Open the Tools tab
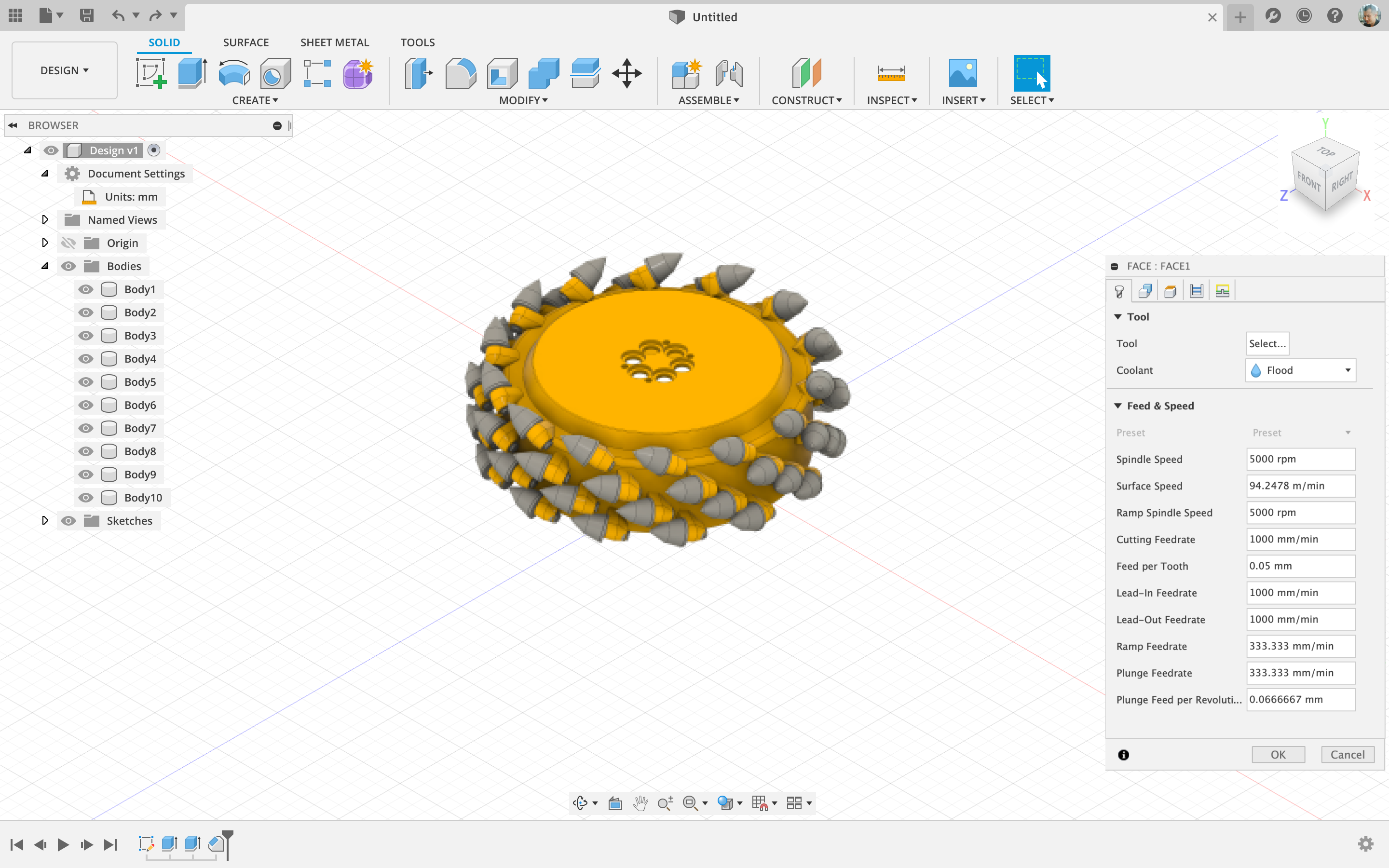 coord(417,42)
